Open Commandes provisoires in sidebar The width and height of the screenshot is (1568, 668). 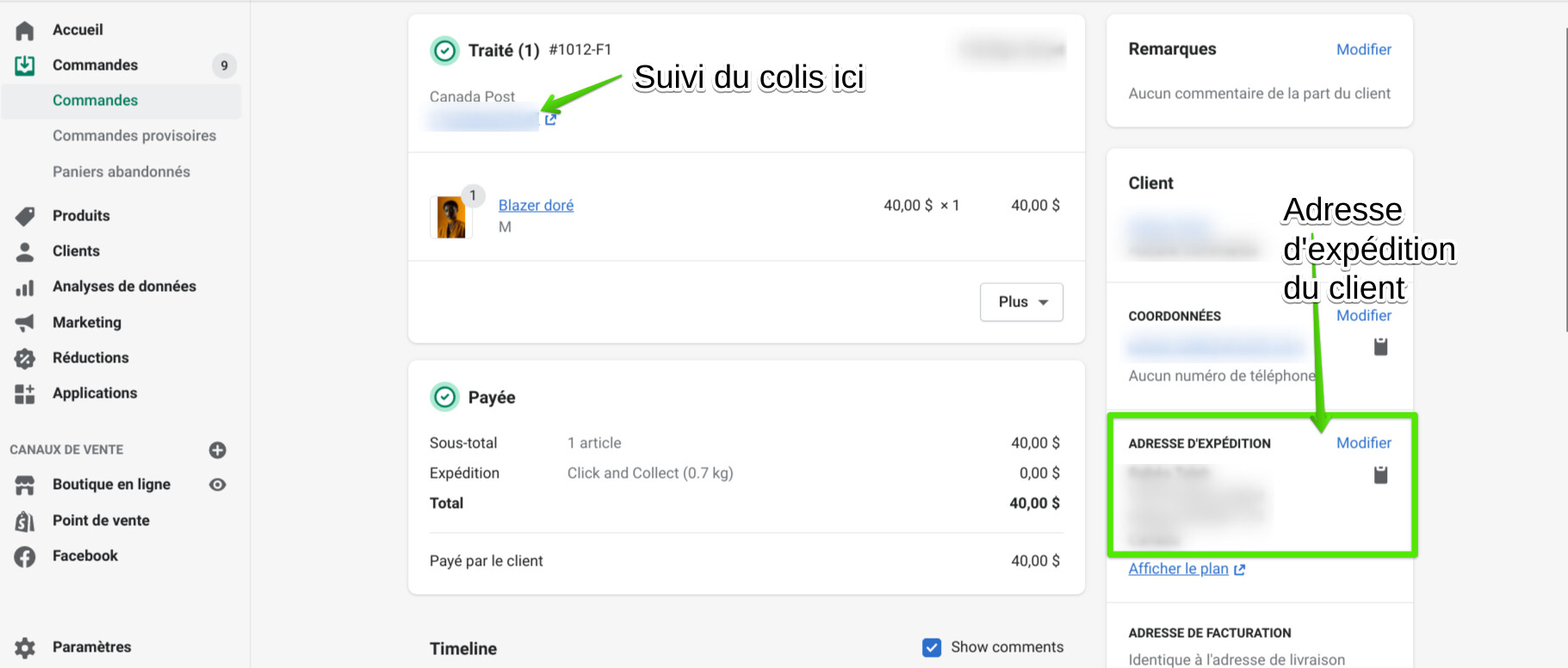click(134, 136)
